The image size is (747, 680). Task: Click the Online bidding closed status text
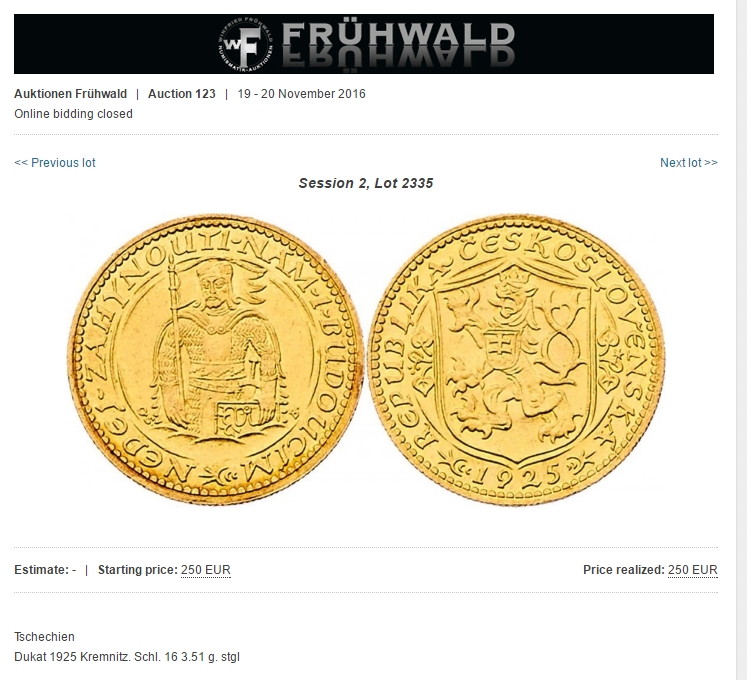click(x=73, y=114)
